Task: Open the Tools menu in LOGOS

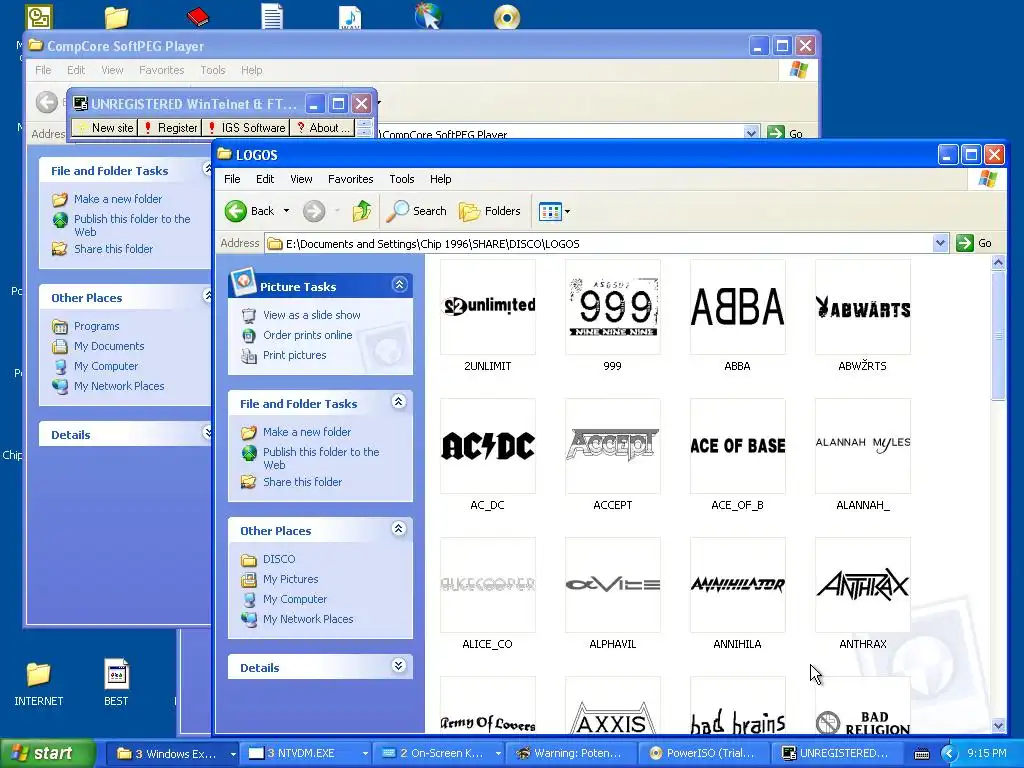Action: click(402, 179)
